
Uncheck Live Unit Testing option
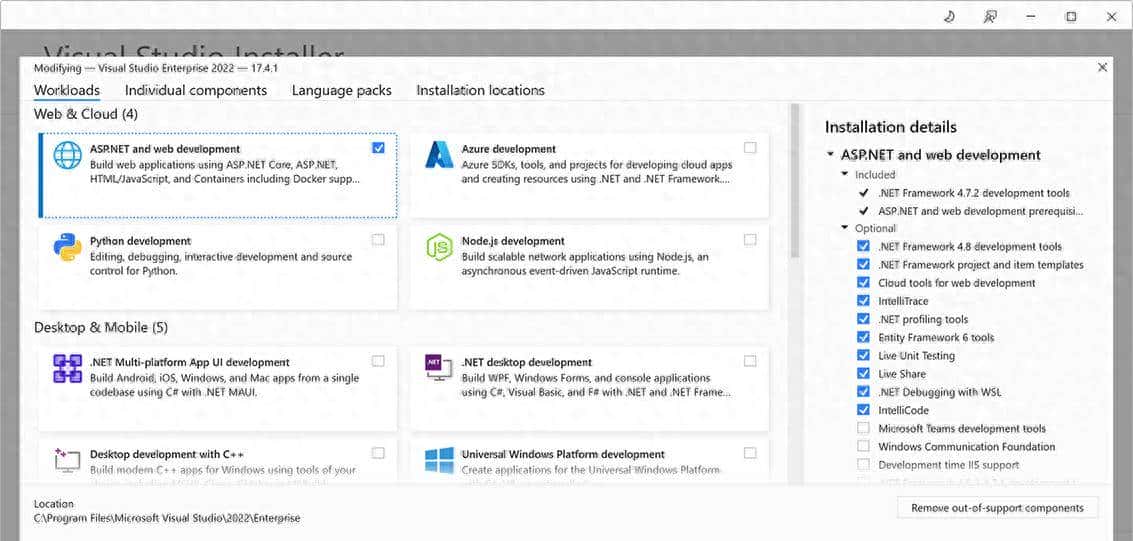click(x=863, y=355)
